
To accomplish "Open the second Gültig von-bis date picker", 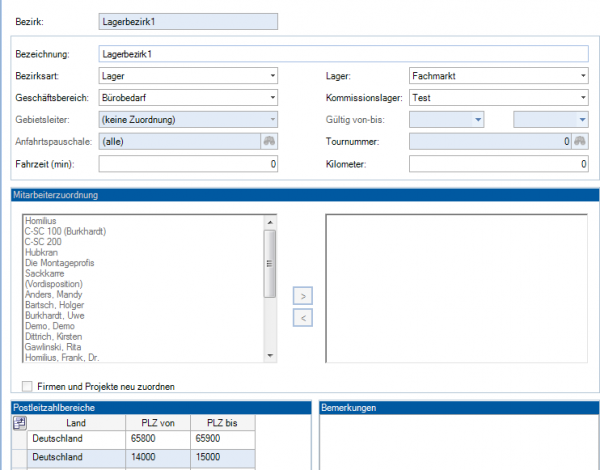I will pos(581,120).
